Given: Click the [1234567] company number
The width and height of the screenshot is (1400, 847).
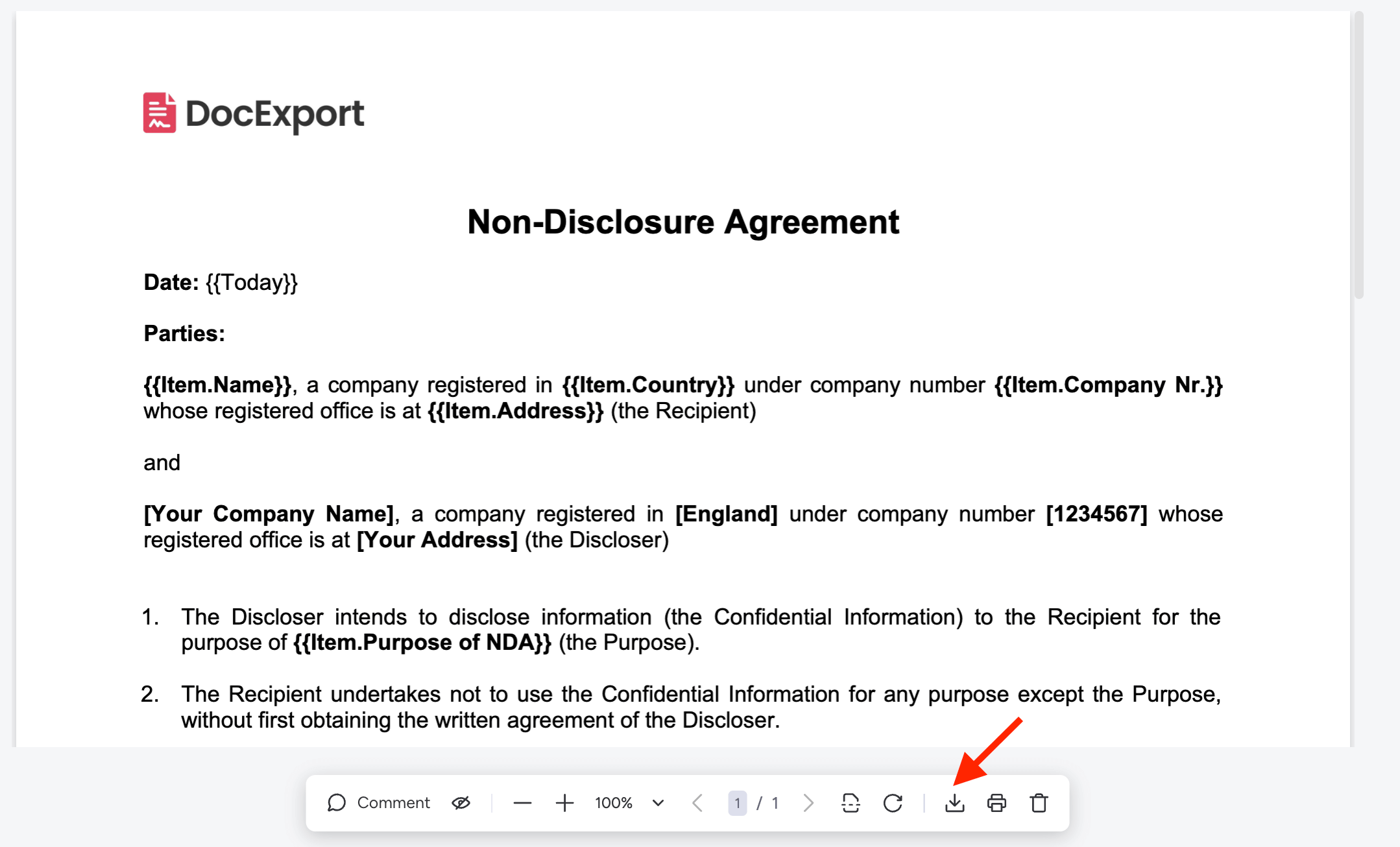Looking at the screenshot, I should [x=1097, y=514].
